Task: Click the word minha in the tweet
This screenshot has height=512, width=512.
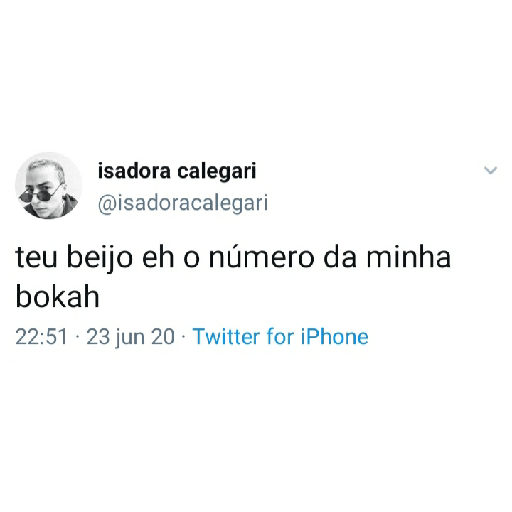Action: (409, 256)
